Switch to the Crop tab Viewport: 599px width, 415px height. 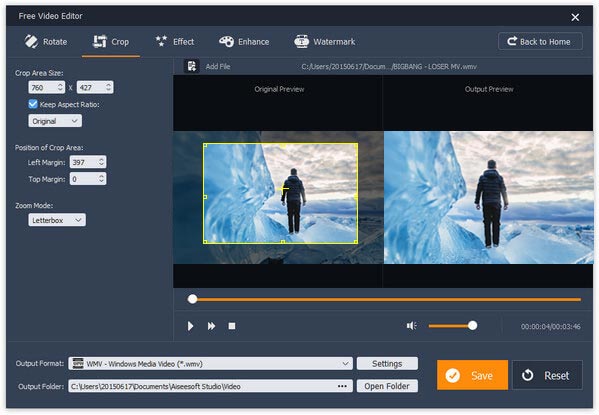pos(111,42)
